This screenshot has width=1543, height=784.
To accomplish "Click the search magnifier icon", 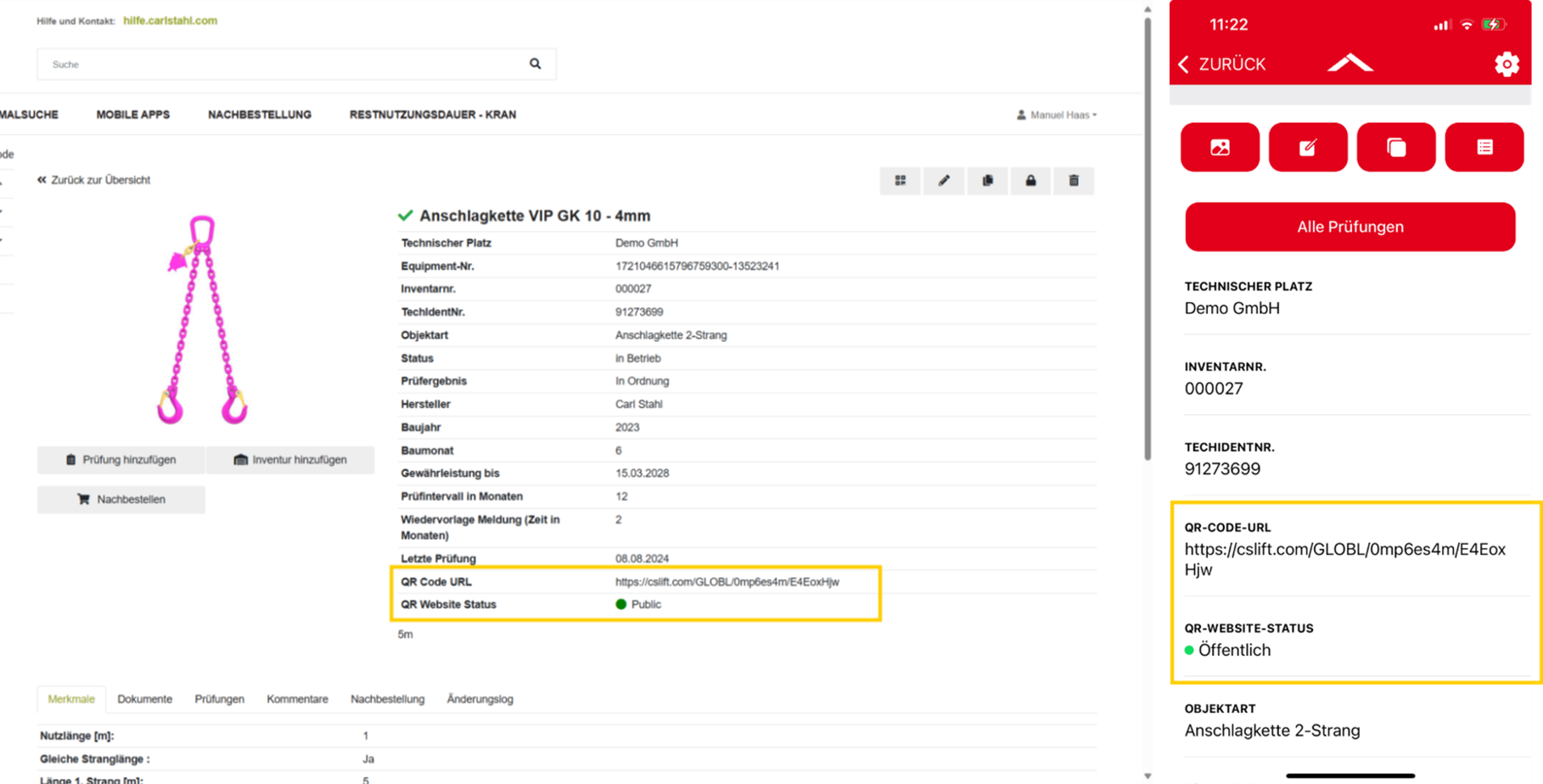I will [535, 64].
